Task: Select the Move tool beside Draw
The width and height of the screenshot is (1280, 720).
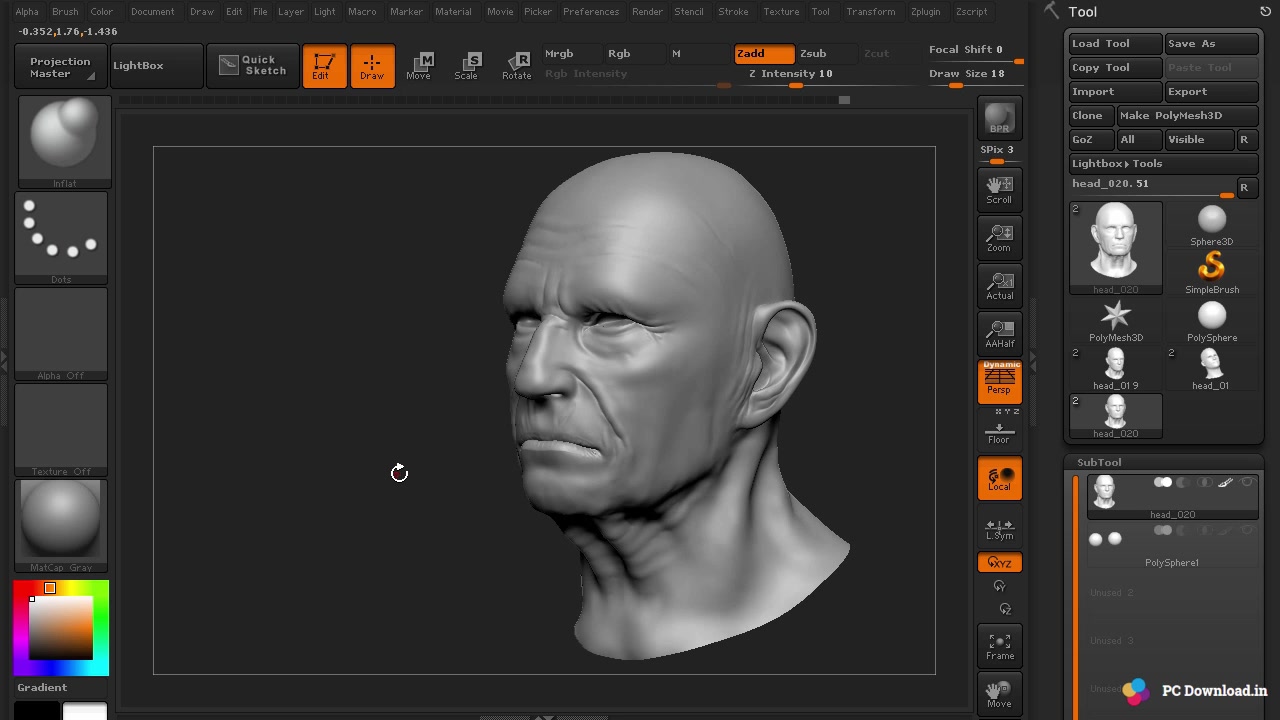Action: tap(419, 66)
